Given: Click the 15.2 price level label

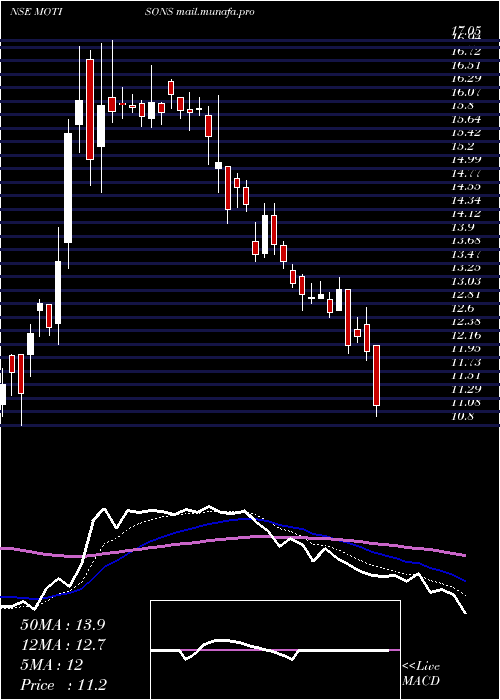Looking at the screenshot, I should coord(463,146).
